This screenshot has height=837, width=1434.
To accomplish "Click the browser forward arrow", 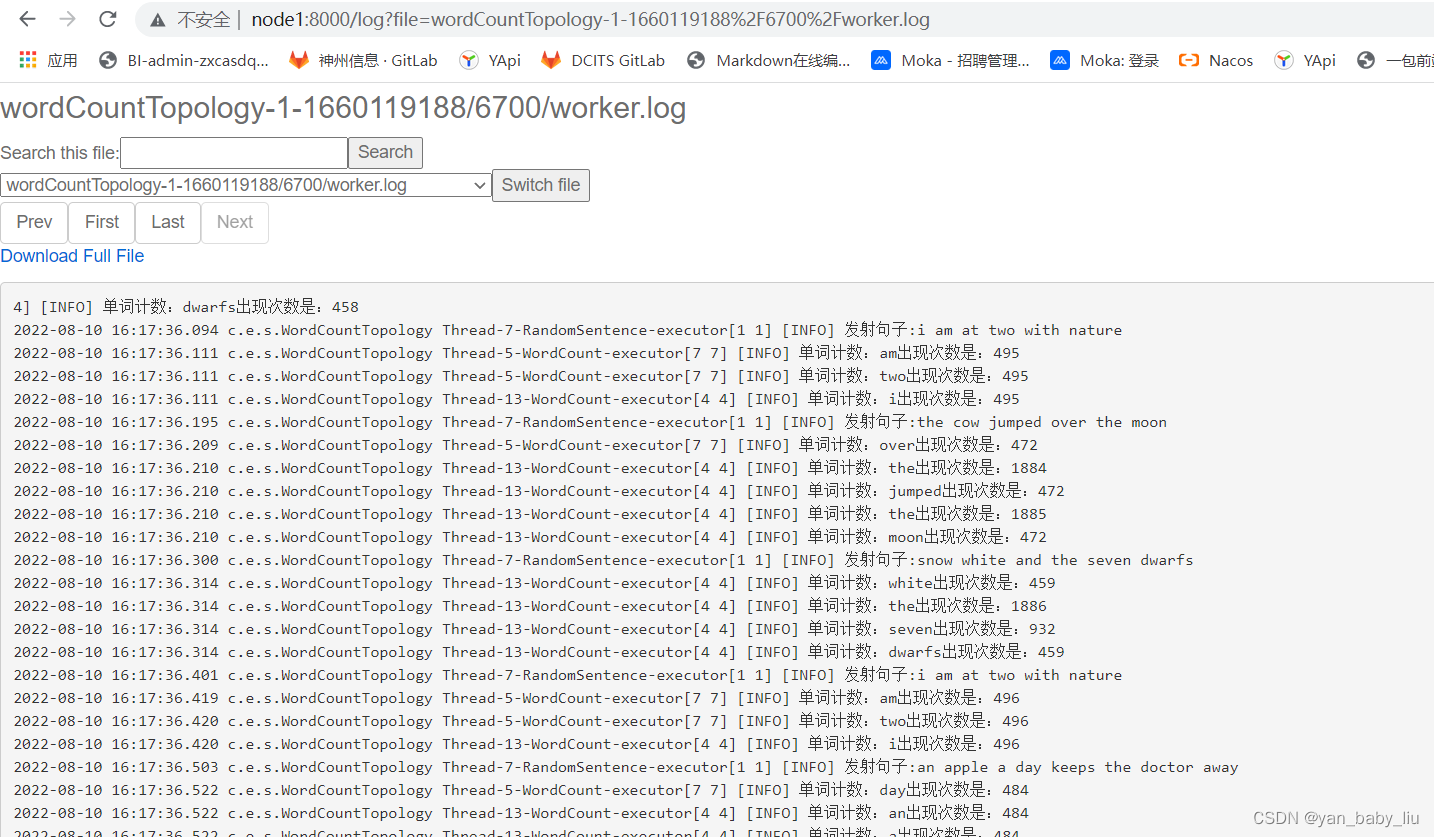I will pos(68,19).
